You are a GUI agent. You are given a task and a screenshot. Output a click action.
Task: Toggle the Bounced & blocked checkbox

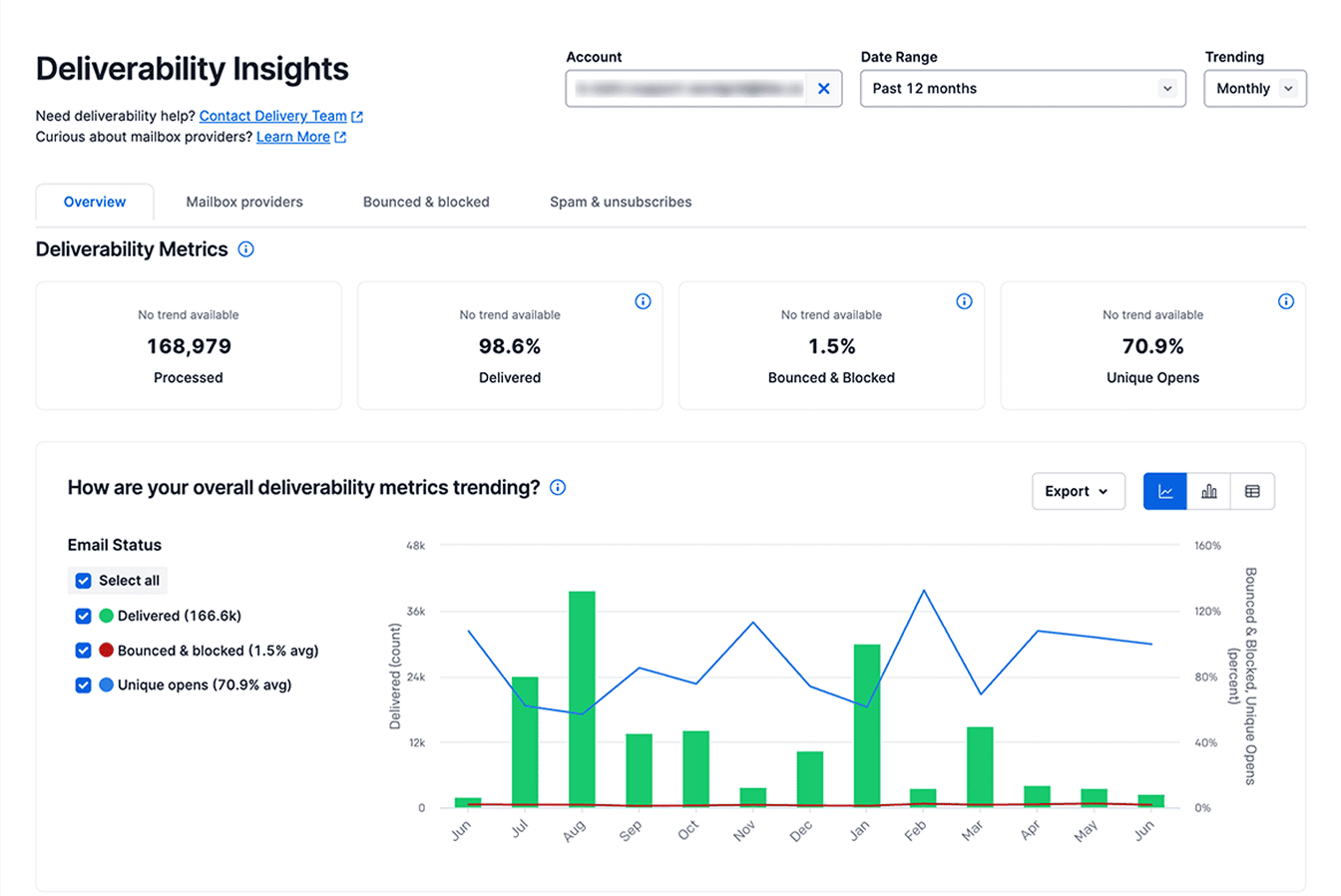click(84, 651)
